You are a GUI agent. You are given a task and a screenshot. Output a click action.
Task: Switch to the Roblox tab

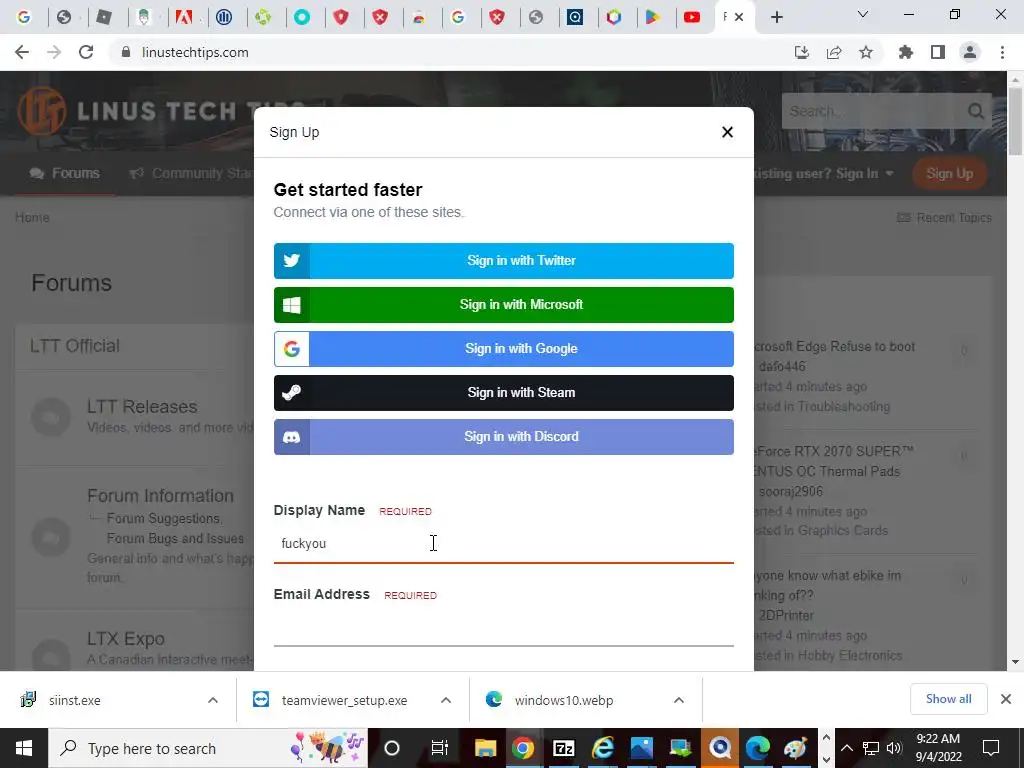104,17
